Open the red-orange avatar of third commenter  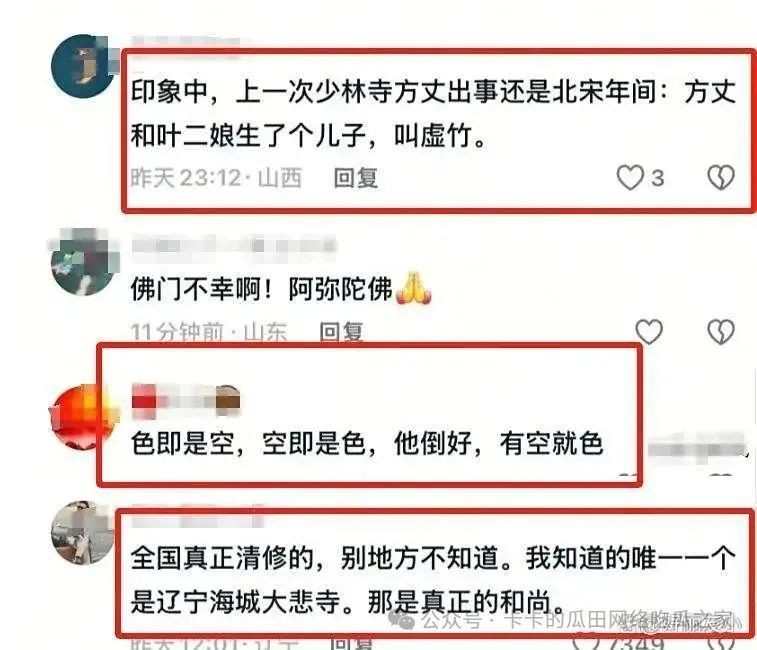tap(83, 417)
